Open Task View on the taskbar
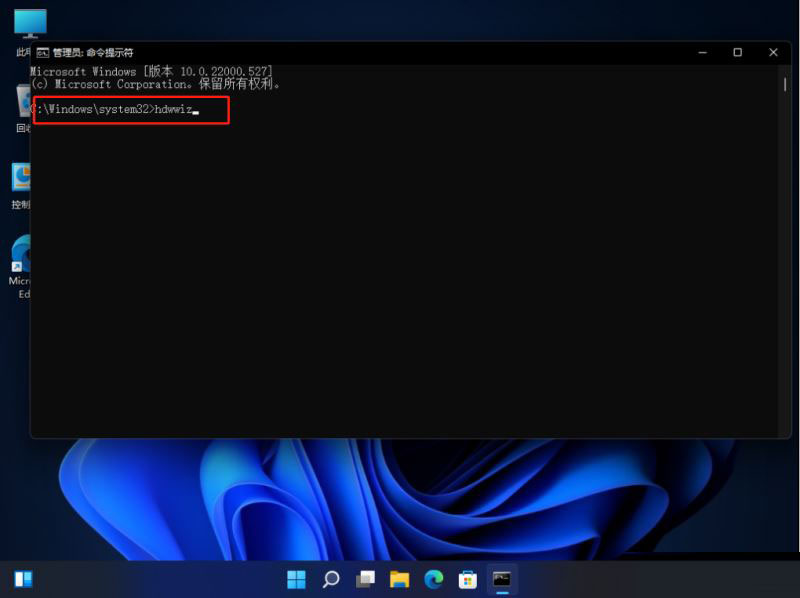This screenshot has height=598, width=800. [365, 579]
